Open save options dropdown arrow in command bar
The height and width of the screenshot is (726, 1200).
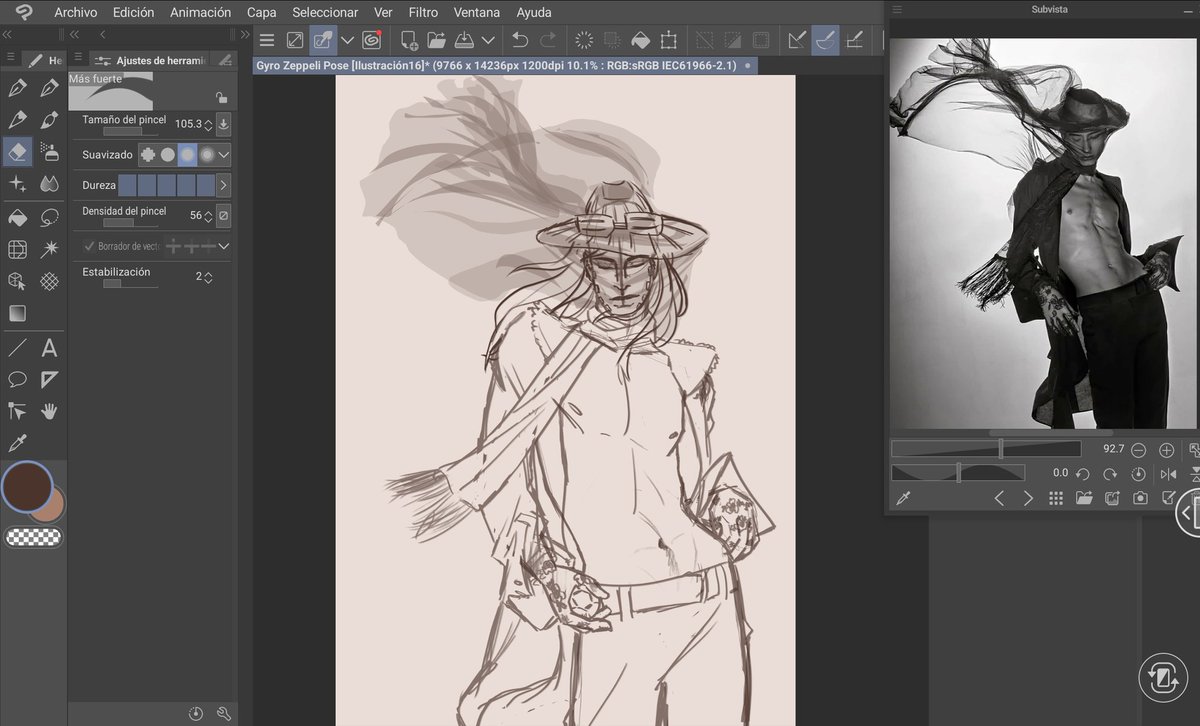[x=488, y=40]
